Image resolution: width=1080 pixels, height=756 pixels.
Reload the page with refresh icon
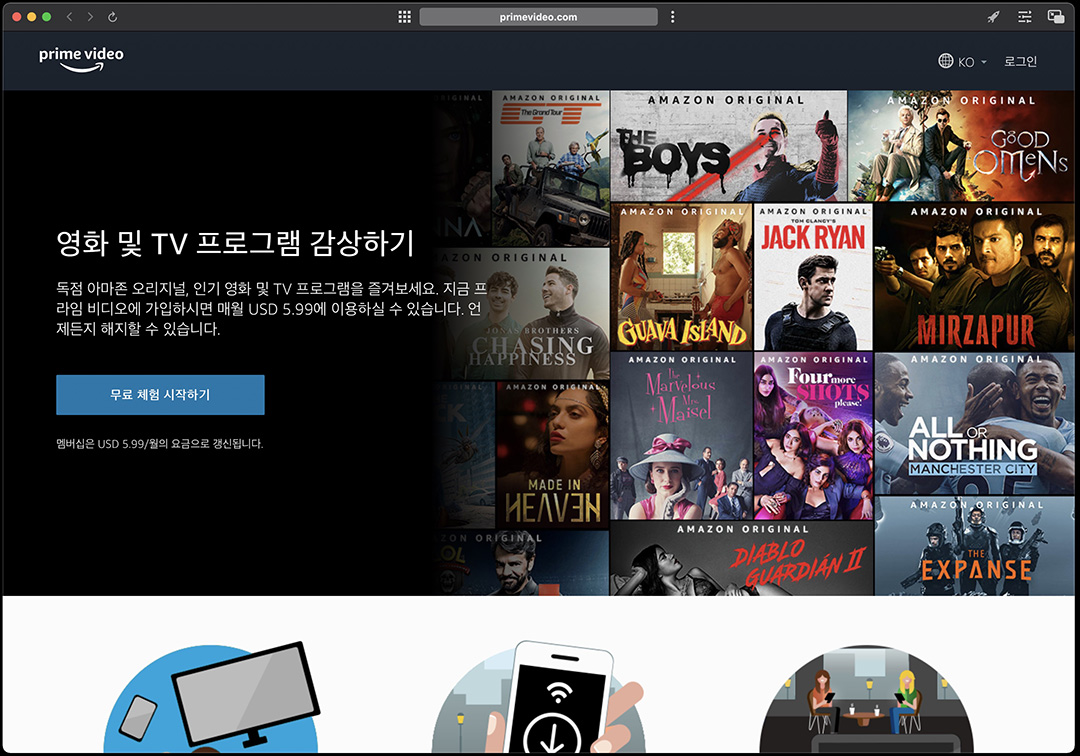click(x=112, y=17)
